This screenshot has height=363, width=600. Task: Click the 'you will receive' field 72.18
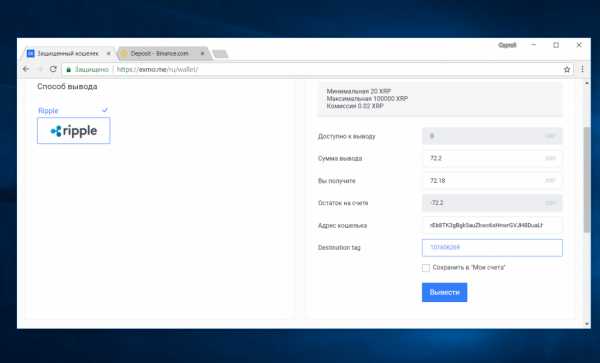click(492, 181)
